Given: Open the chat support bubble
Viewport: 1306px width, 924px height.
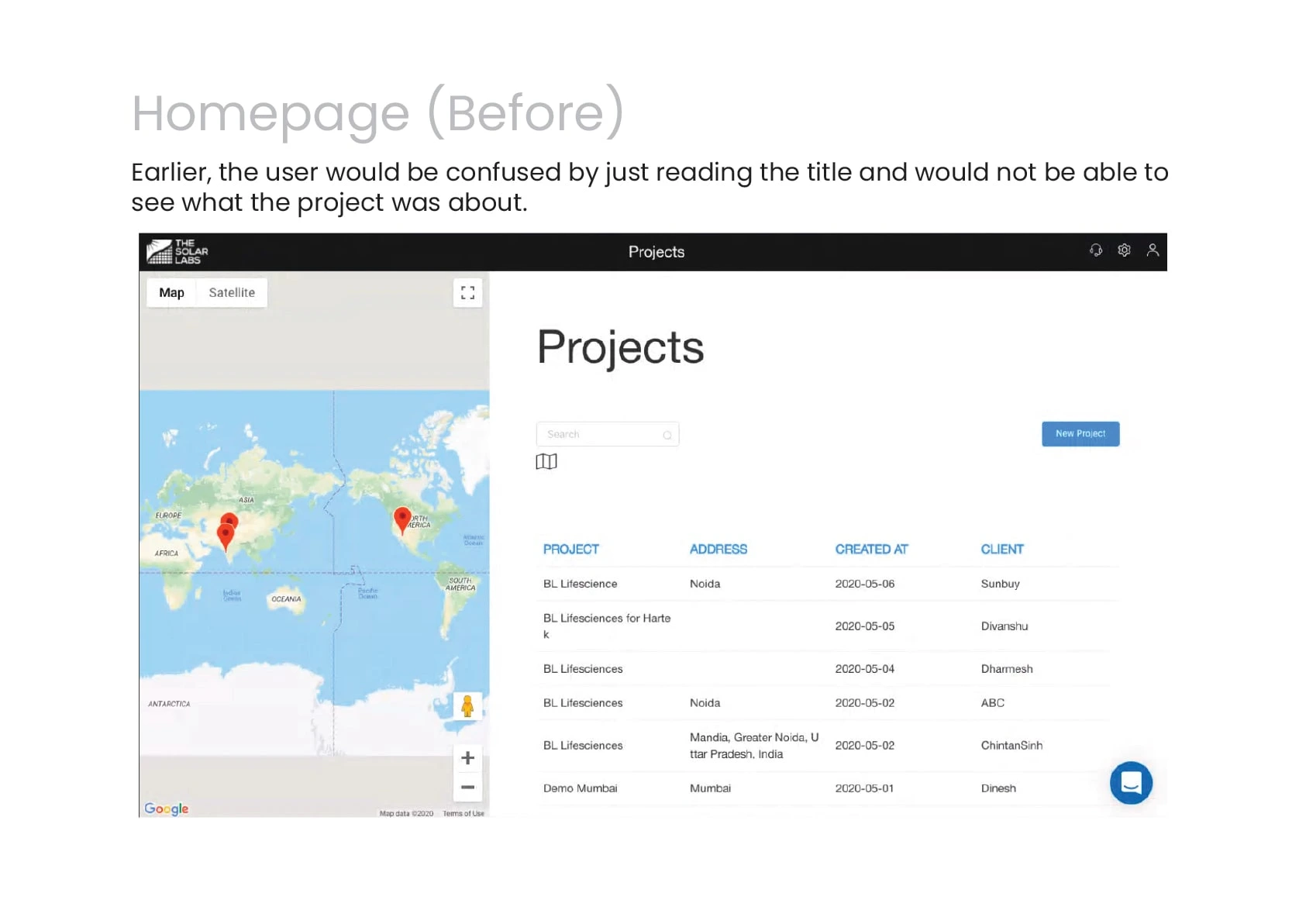Looking at the screenshot, I should pyautogui.click(x=1131, y=782).
